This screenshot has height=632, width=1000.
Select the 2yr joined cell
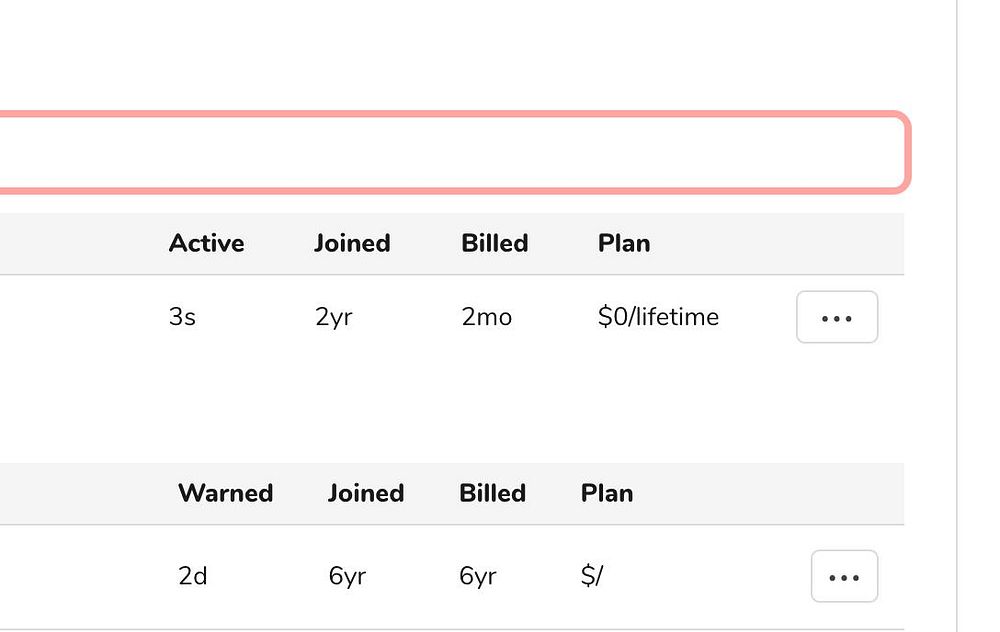(x=333, y=318)
